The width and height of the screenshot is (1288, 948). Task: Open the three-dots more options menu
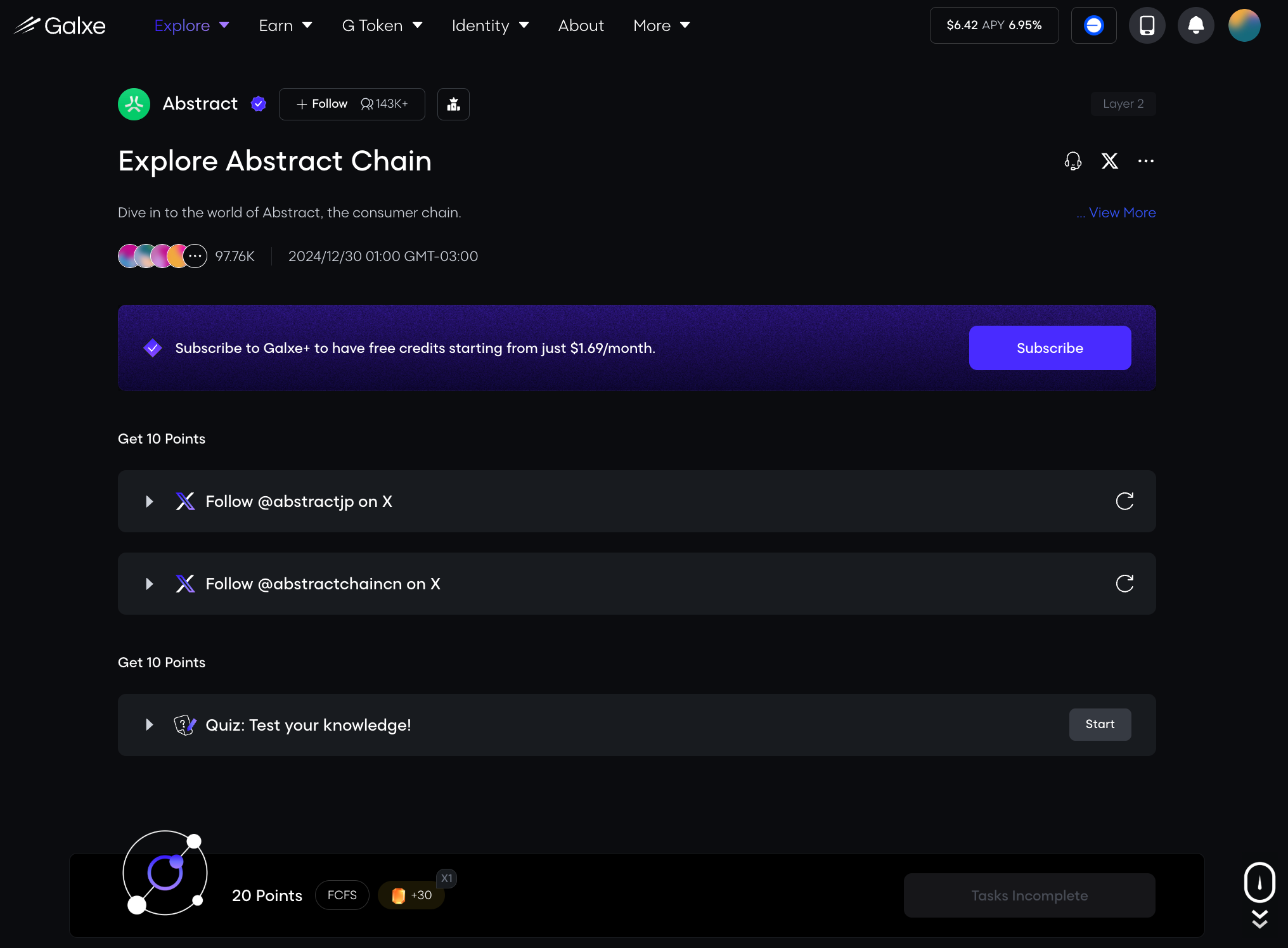(x=1145, y=161)
